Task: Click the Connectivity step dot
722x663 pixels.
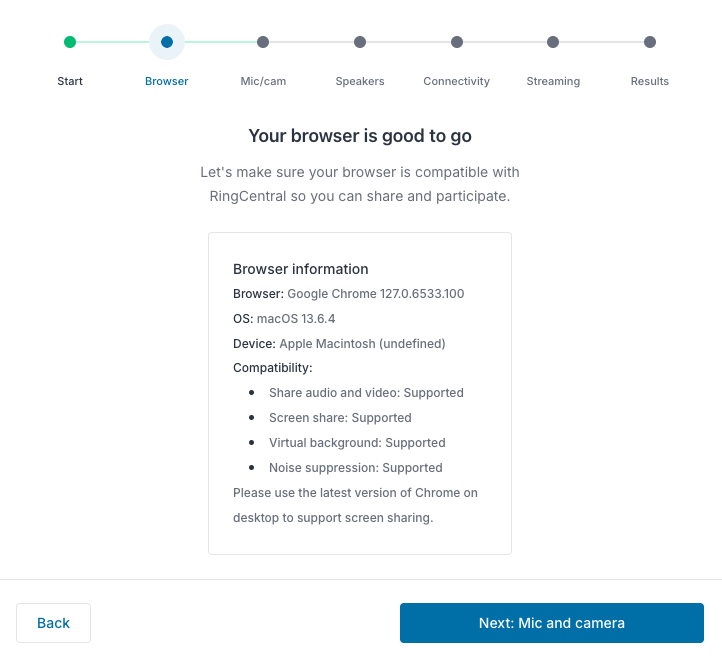Action: (x=457, y=42)
